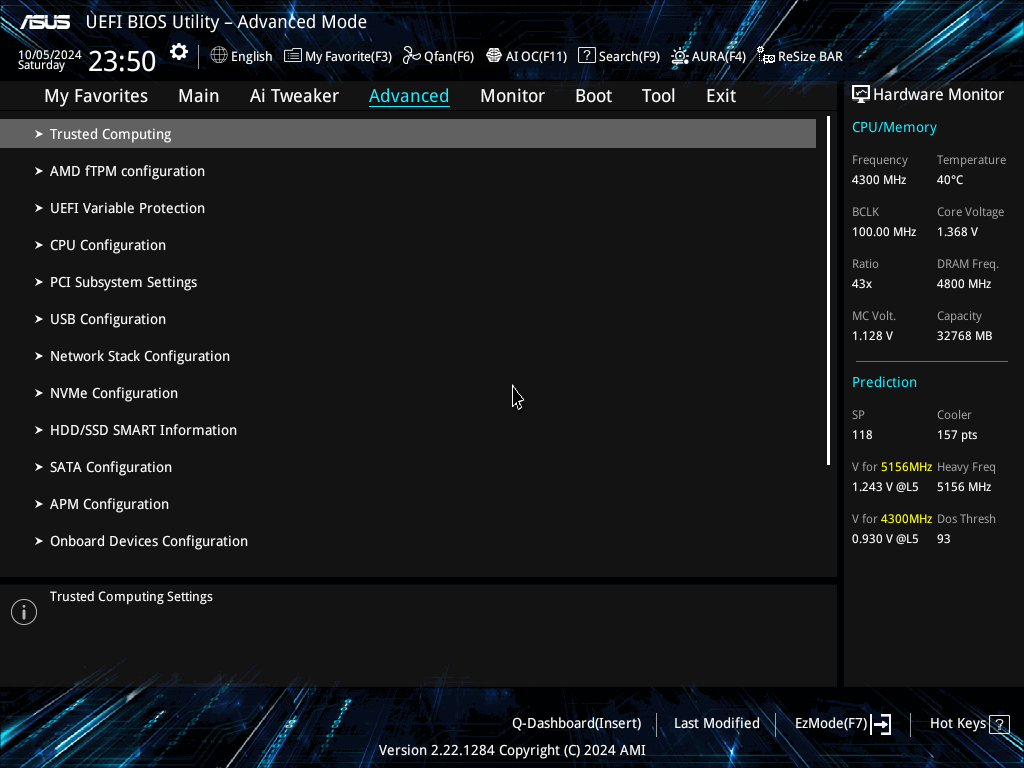Click the AI OC chip icon
Viewport: 1024px width, 768px height.
494,56
